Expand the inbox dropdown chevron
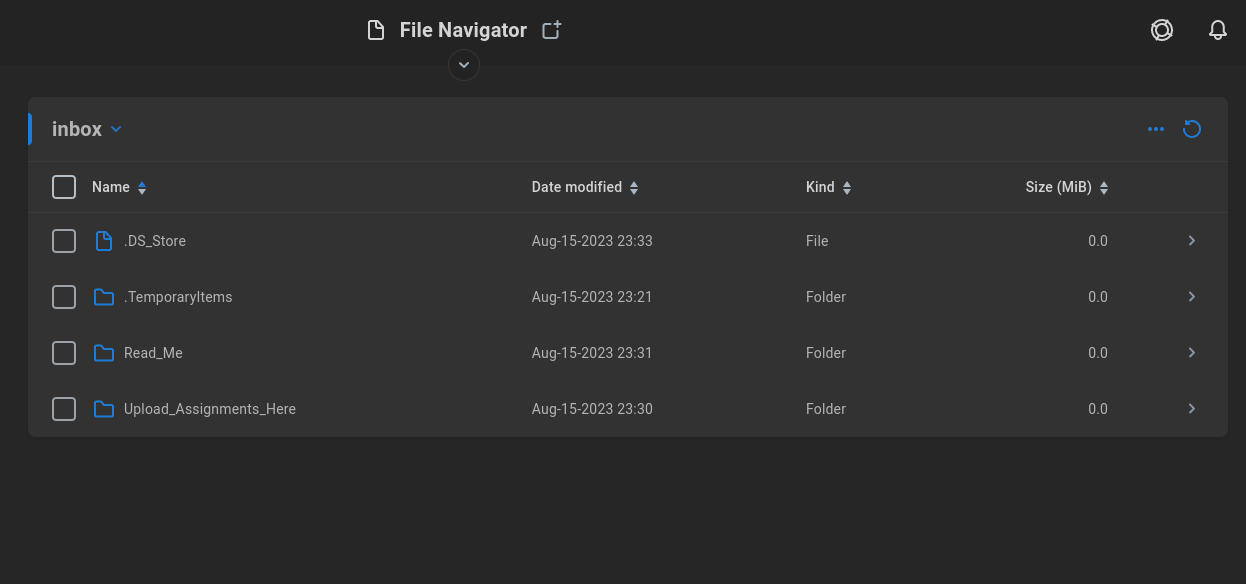 [x=116, y=129]
